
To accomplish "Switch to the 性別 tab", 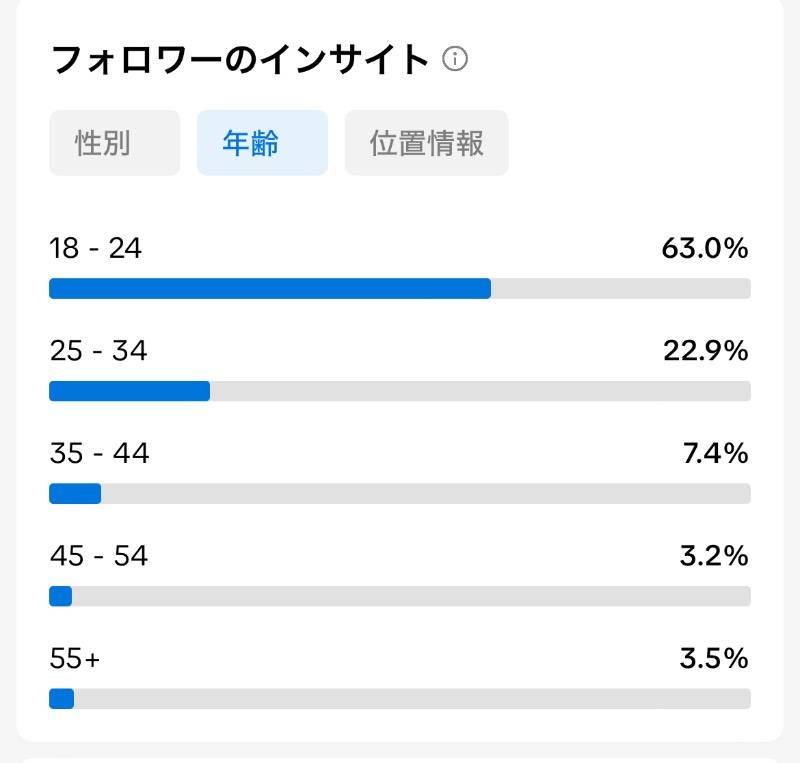I will (x=115, y=143).
